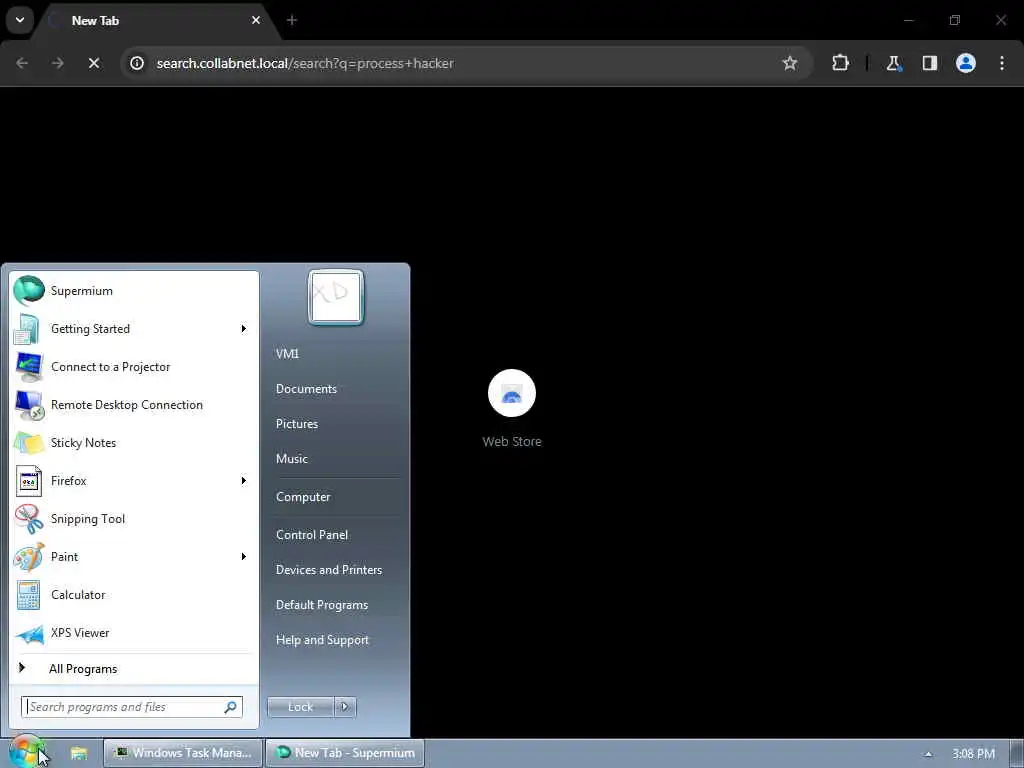Image resolution: width=1024 pixels, height=768 pixels.
Task: Open a new browser tab
Action: [292, 20]
